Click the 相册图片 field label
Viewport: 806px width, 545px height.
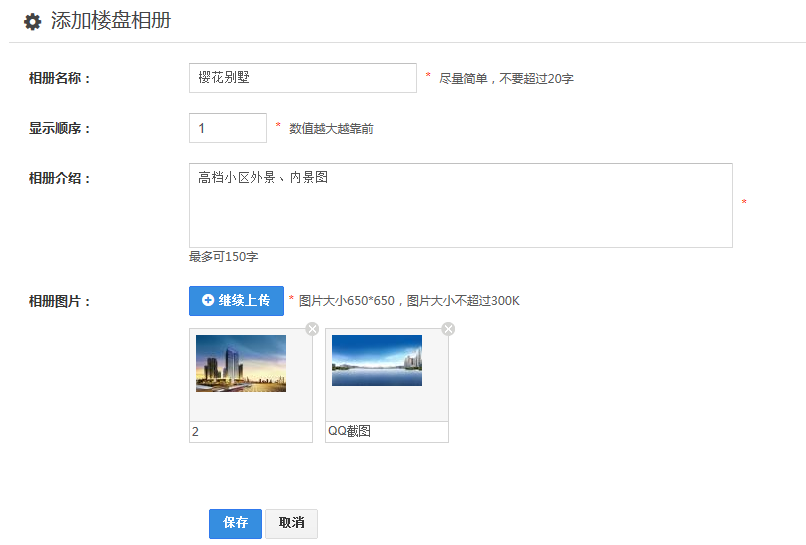point(60,301)
